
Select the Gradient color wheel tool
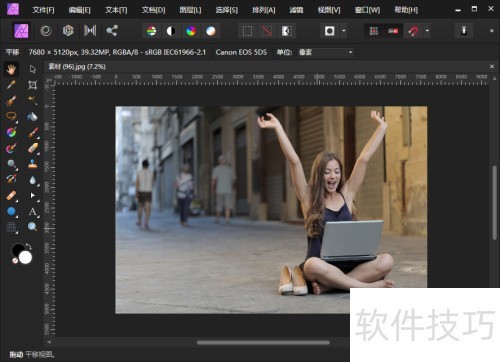(11, 132)
